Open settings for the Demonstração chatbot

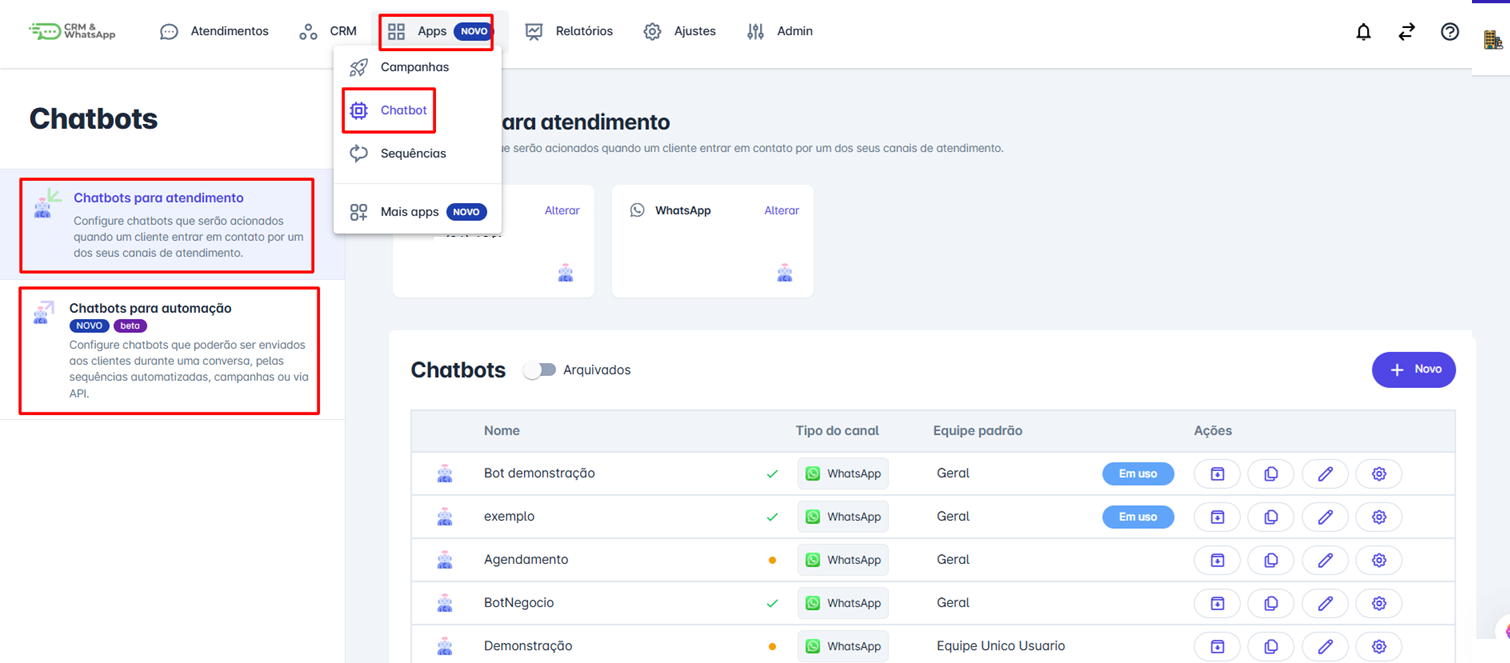pyautogui.click(x=1379, y=645)
